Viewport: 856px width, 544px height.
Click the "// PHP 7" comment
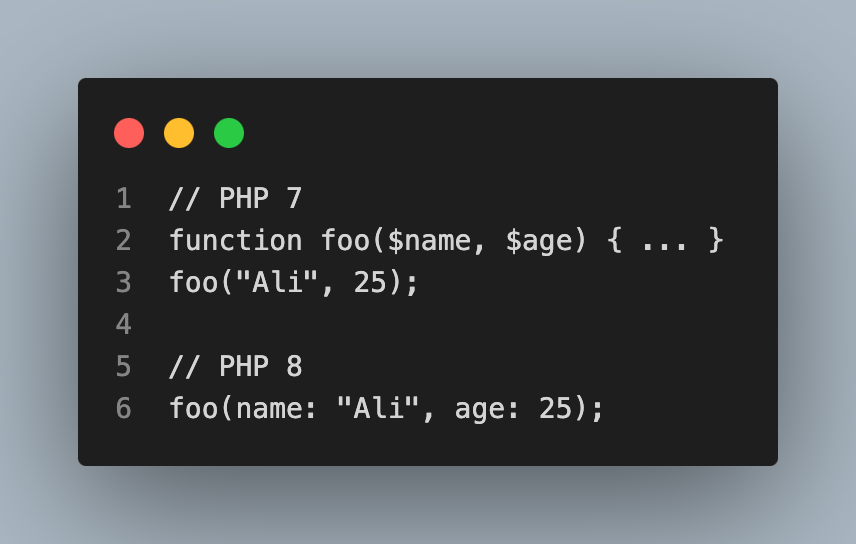click(236, 199)
